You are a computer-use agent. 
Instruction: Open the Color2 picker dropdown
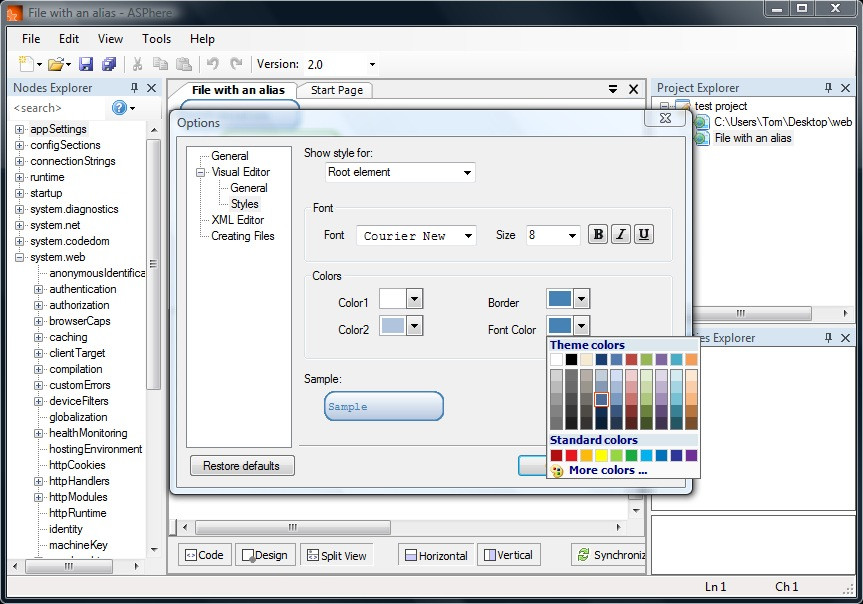pos(414,326)
